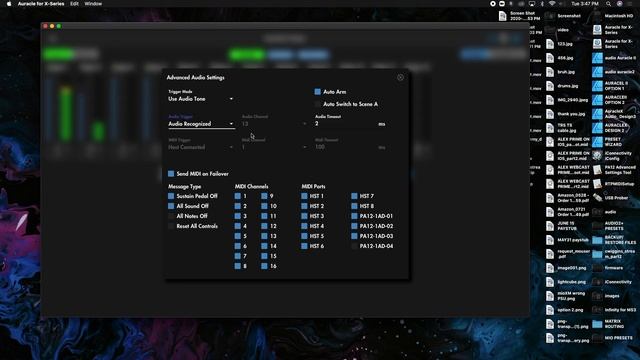Select the JUNE 15 PAYSTUB file icon
Image resolution: width=640 pixels, height=360 pixels.
pos(550,226)
